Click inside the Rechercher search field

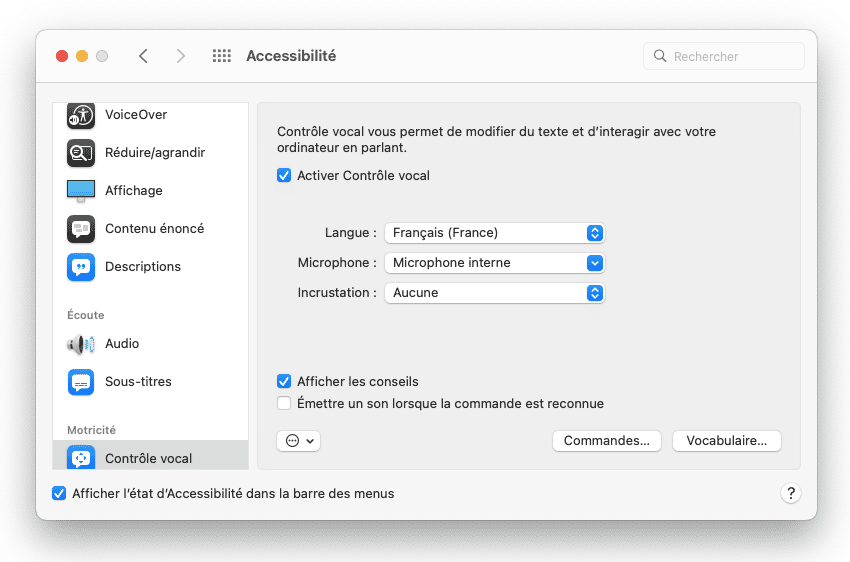[x=732, y=57]
